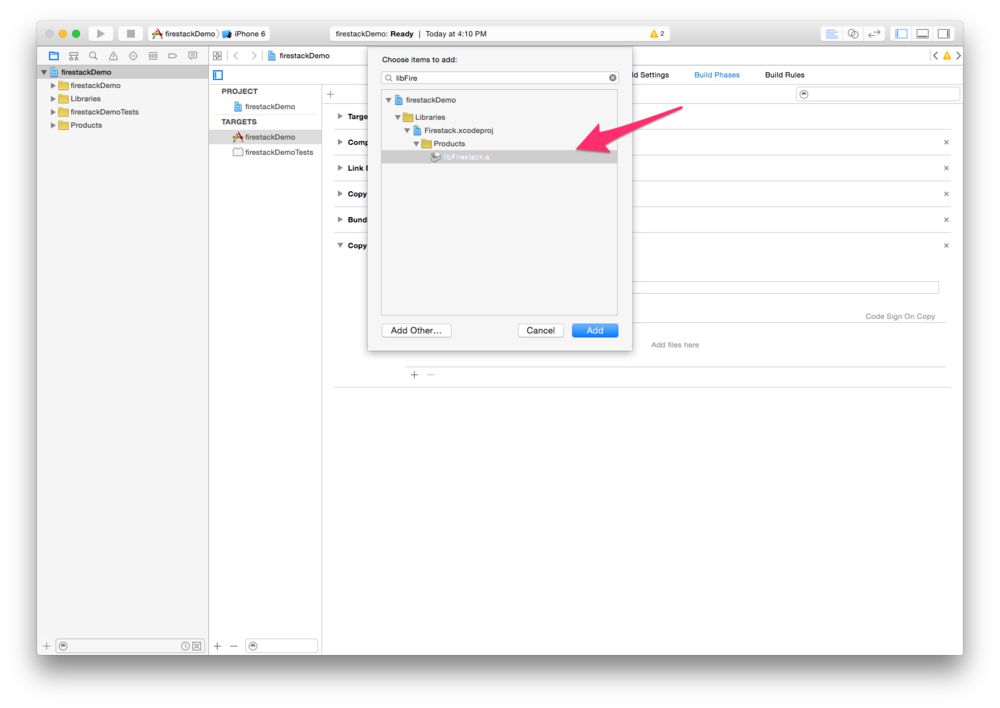Delete the last Copy Files phase
This screenshot has height=708, width=1000.
pos(946,245)
